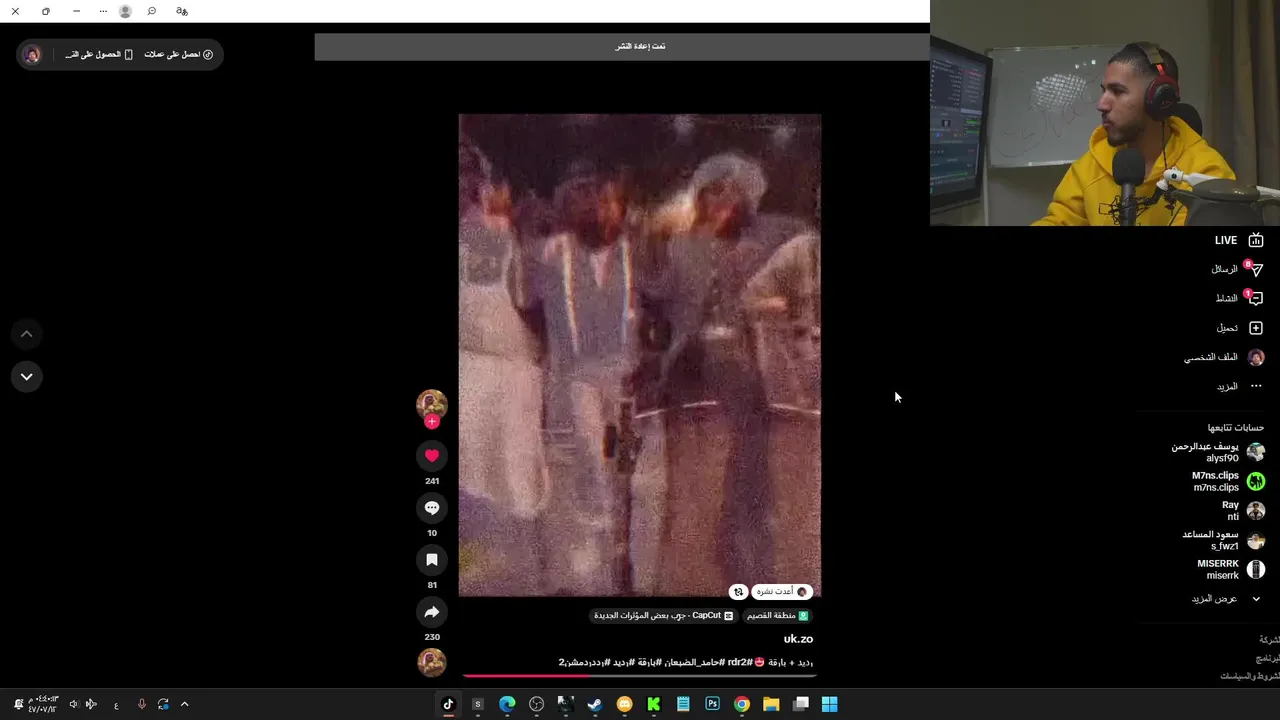Open the 'منطقة القصيم' location tag
This screenshot has height=720, width=1280.
click(x=777, y=616)
